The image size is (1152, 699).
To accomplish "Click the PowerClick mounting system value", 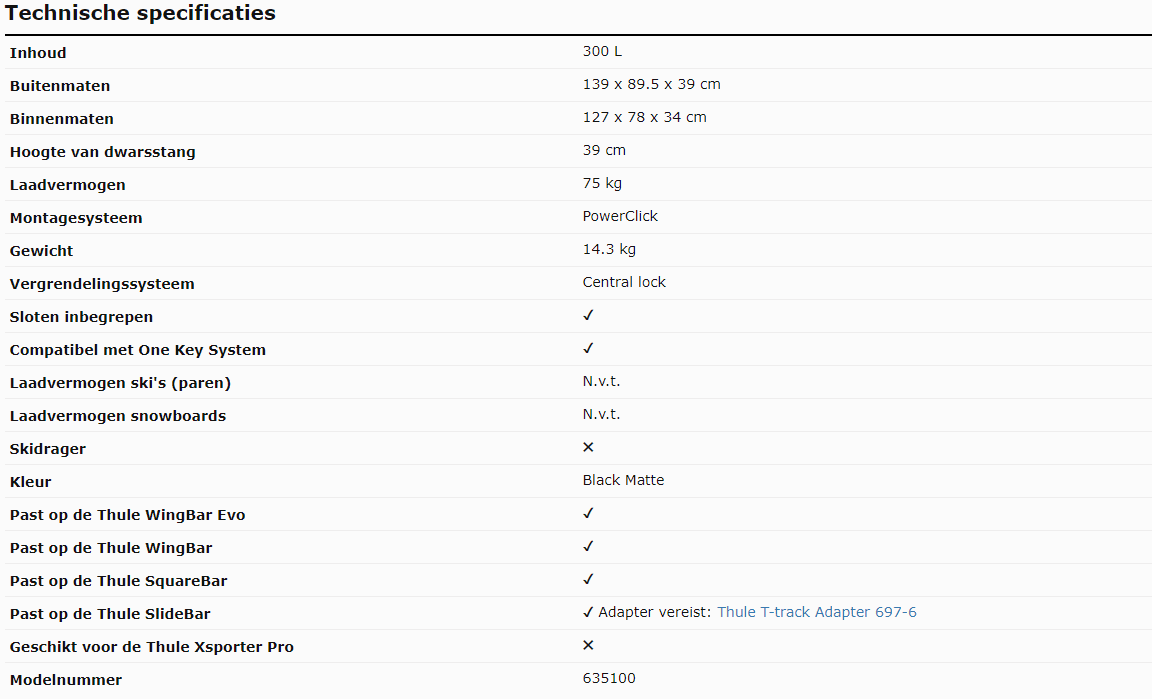I will [x=620, y=216].
